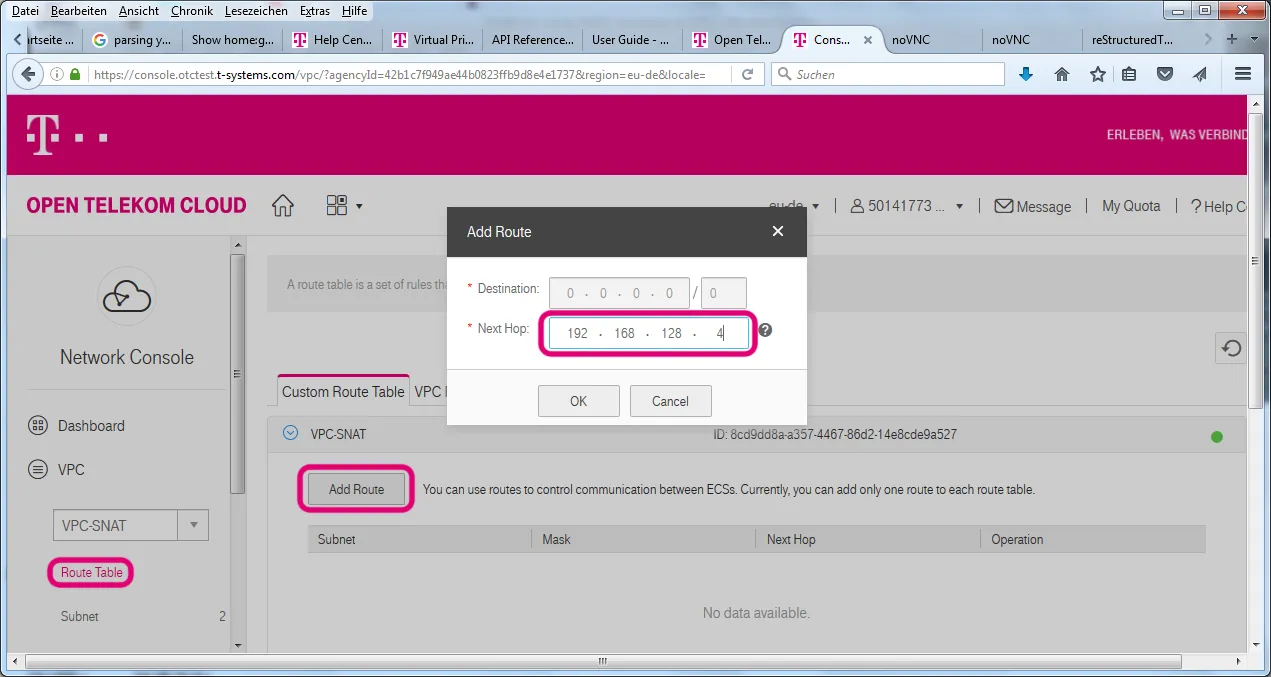Image resolution: width=1271 pixels, height=677 pixels.
Task: Click the console home house icon
Action: [283, 206]
